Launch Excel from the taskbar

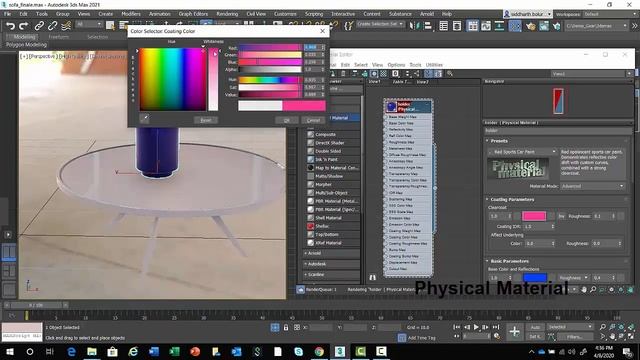click(x=174, y=351)
